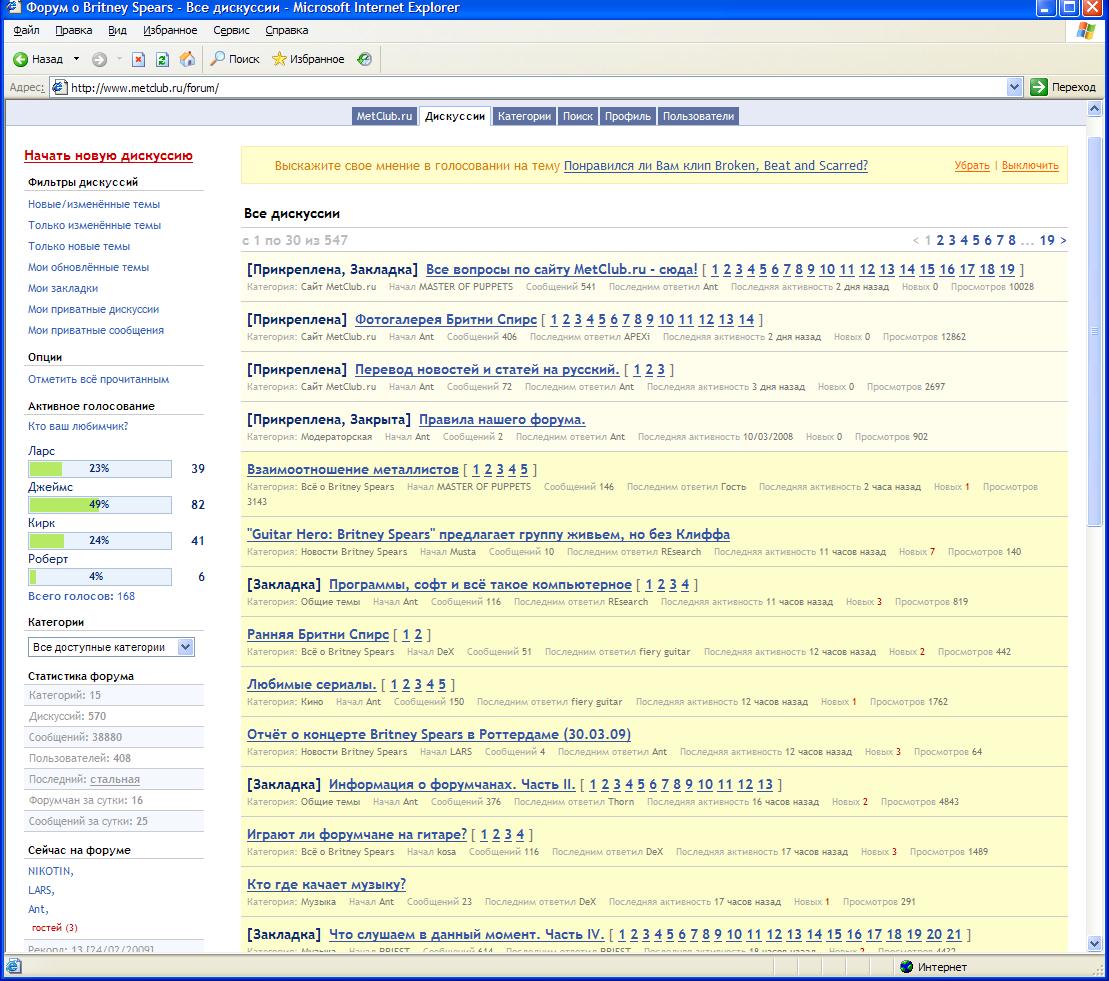Open Фотогалерея Бритни Спирс discussion
The image size is (1109, 981).
446,320
